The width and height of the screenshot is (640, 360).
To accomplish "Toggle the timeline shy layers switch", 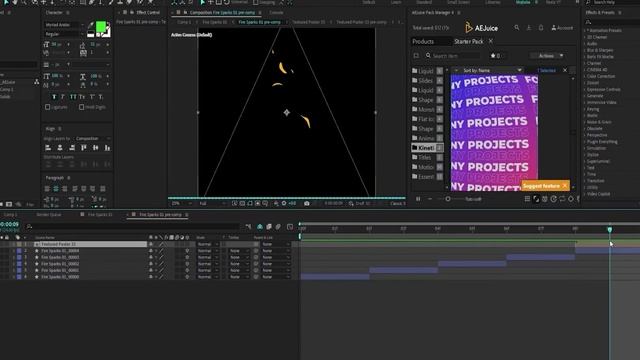I will tap(260, 227).
